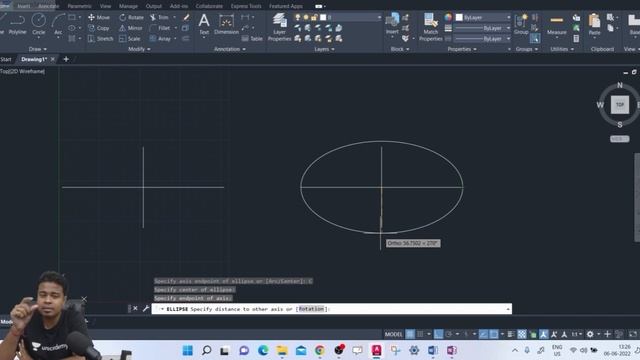
Task: Activate Match Properties
Action: click(x=431, y=27)
